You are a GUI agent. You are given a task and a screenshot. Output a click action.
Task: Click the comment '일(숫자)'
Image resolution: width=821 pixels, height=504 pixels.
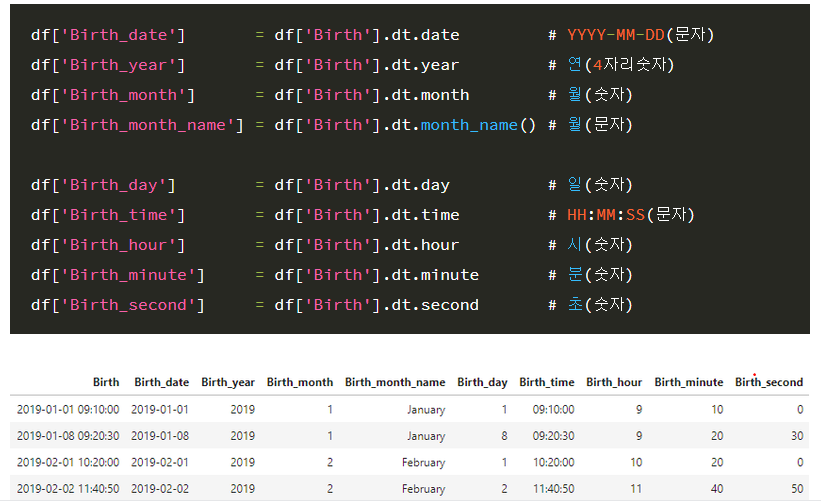point(600,185)
